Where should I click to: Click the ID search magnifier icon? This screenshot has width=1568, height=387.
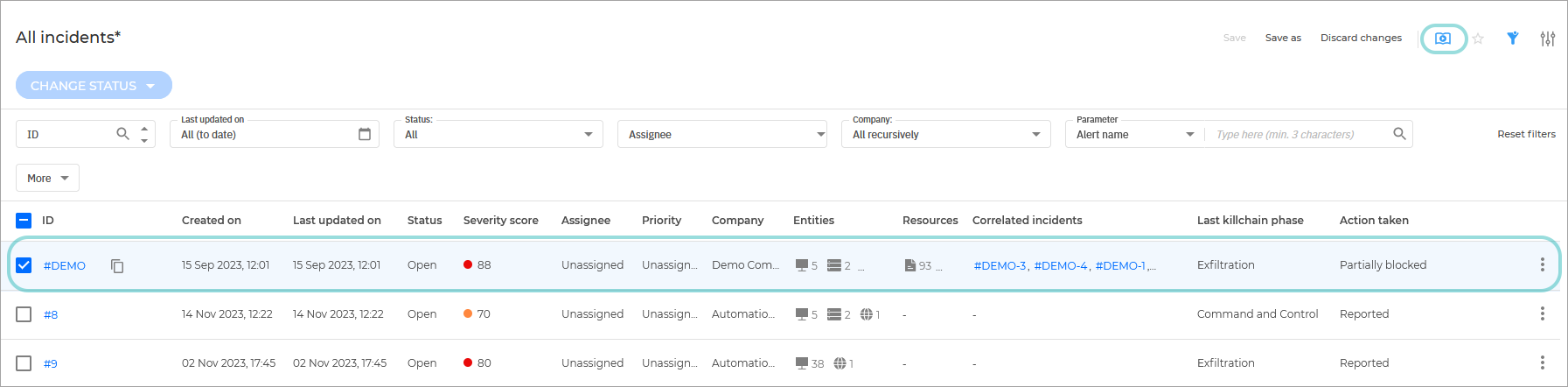pos(123,133)
